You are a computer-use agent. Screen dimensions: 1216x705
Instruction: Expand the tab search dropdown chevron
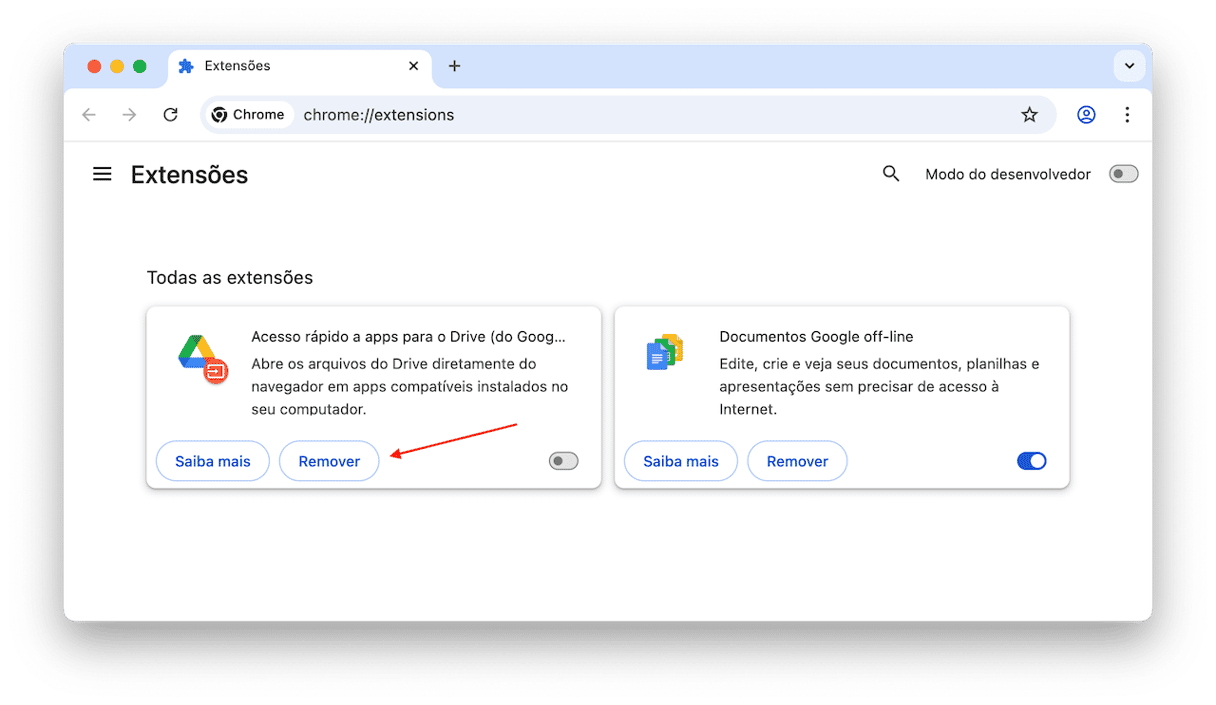click(x=1129, y=66)
